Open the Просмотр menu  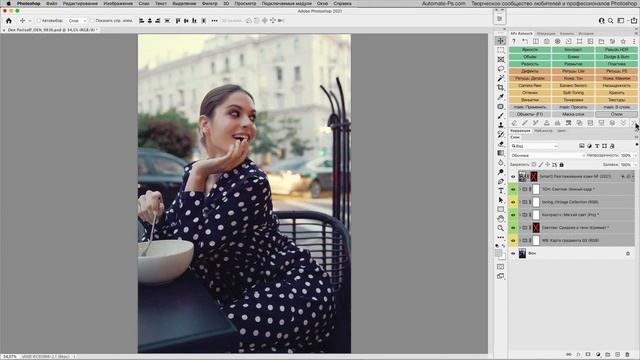pyautogui.click(x=245, y=3)
